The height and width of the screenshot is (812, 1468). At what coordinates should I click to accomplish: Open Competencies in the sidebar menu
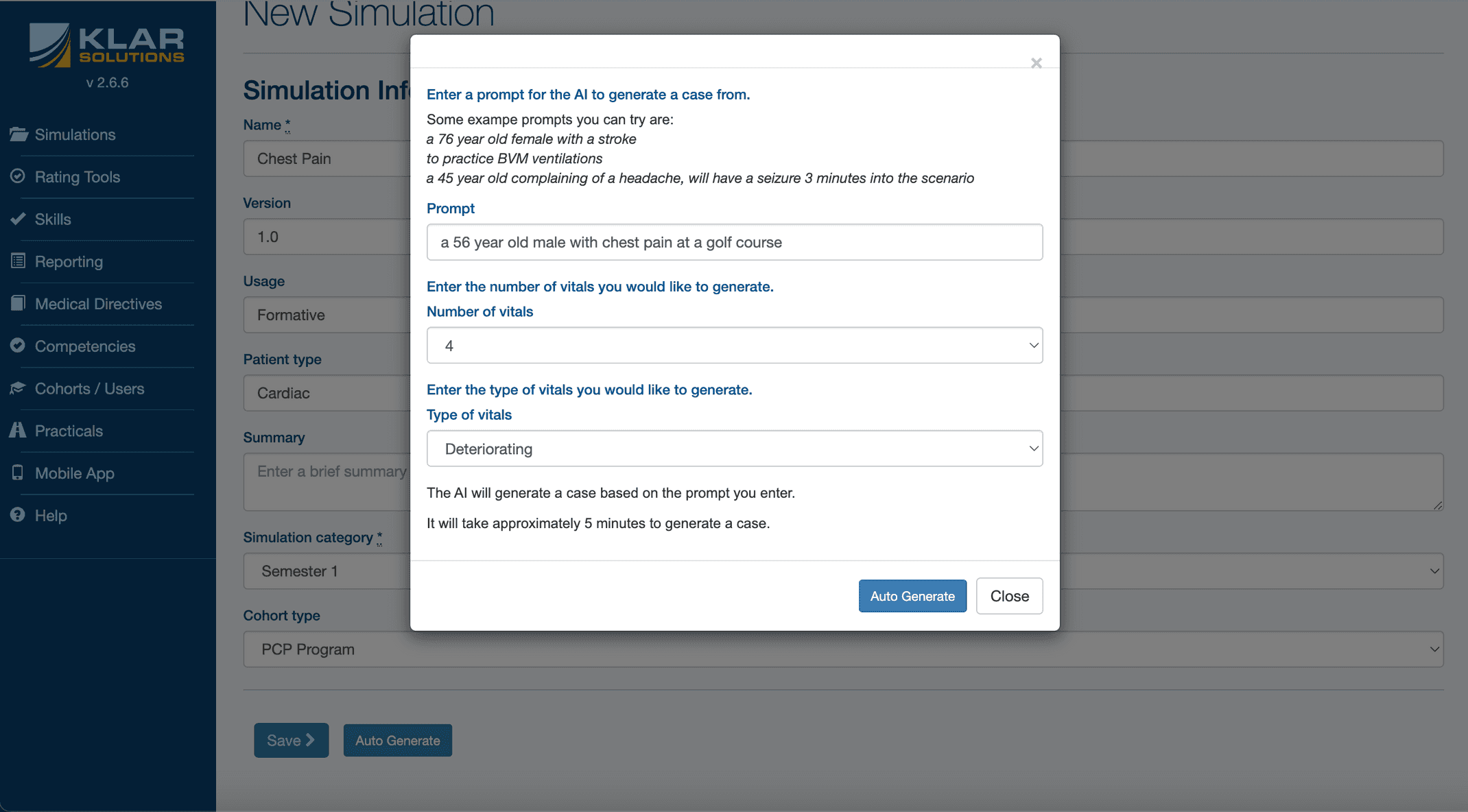coord(85,346)
